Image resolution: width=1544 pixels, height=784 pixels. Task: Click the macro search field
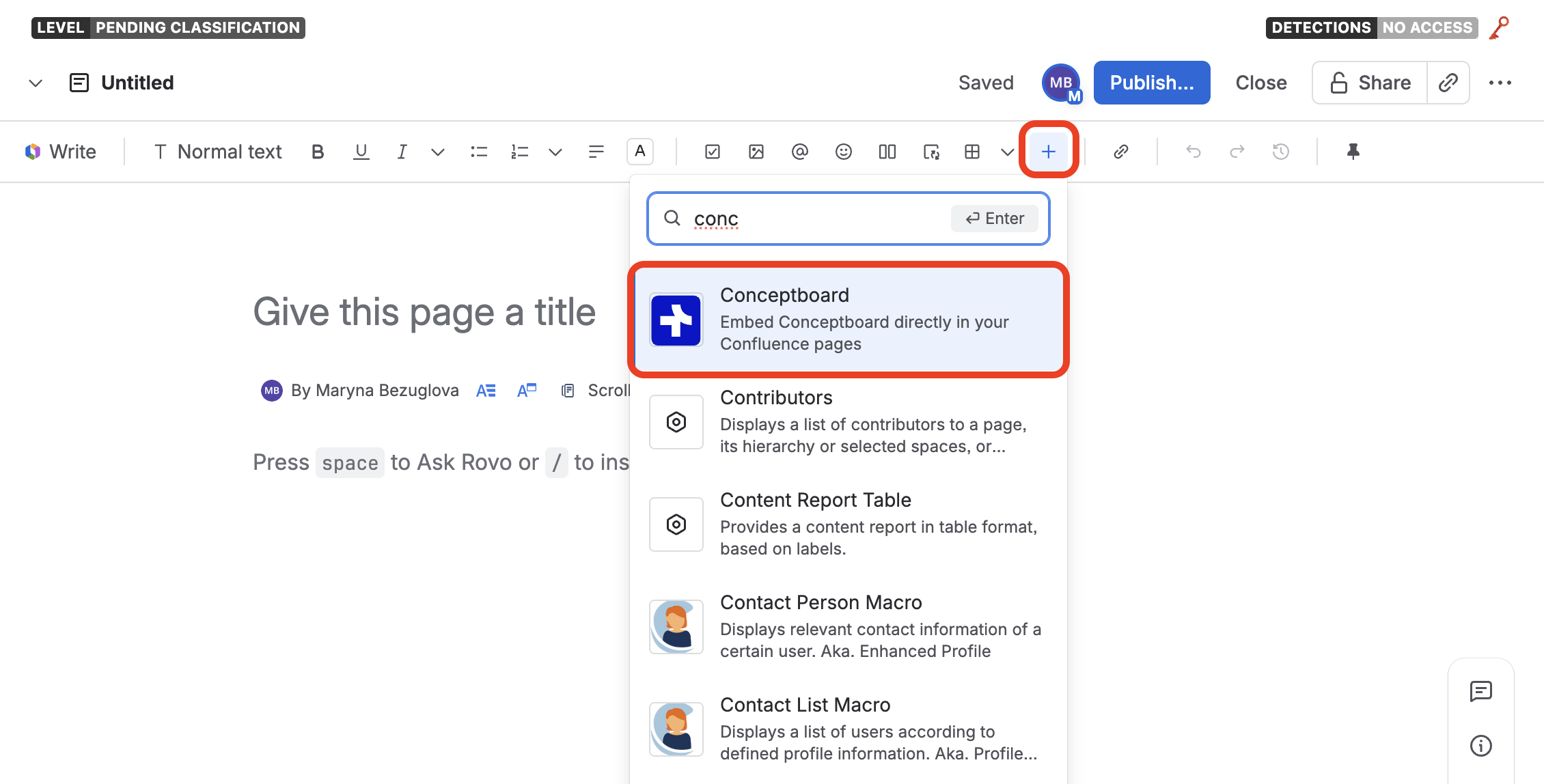tap(849, 219)
